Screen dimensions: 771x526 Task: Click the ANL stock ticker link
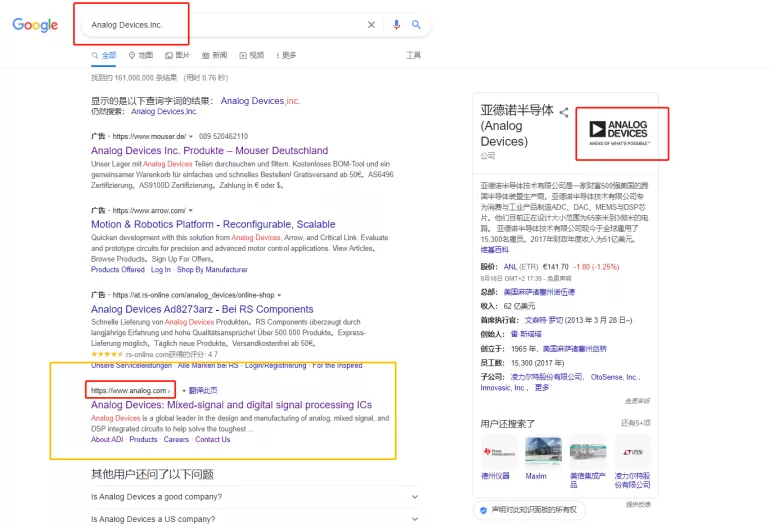(510, 267)
